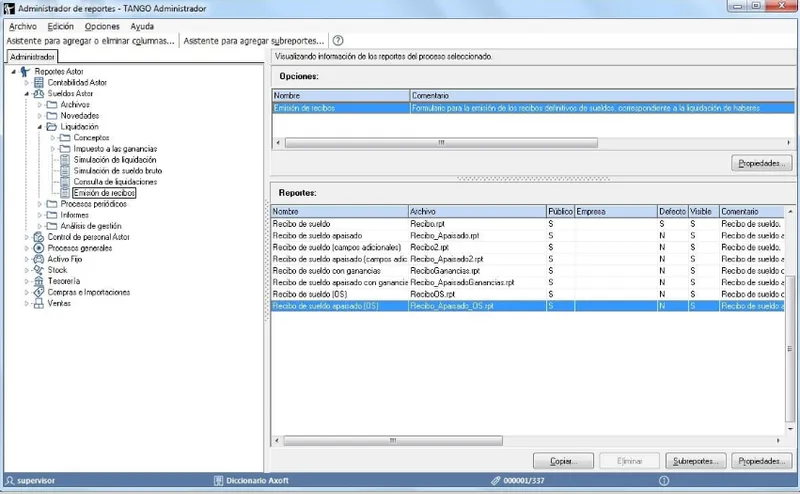Image resolution: width=800 pixels, height=494 pixels.
Task: Click the Tesorería bank icon
Action: pos(39,281)
